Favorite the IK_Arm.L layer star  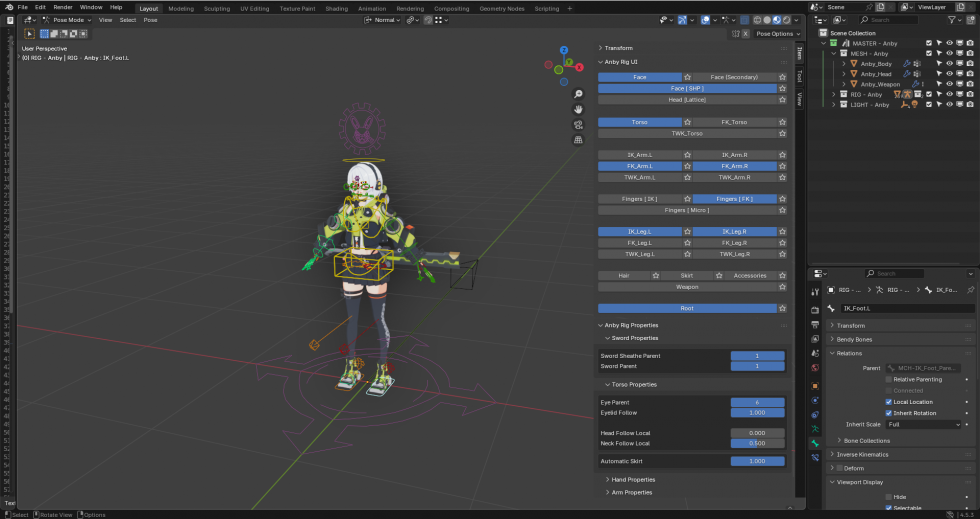(x=687, y=155)
